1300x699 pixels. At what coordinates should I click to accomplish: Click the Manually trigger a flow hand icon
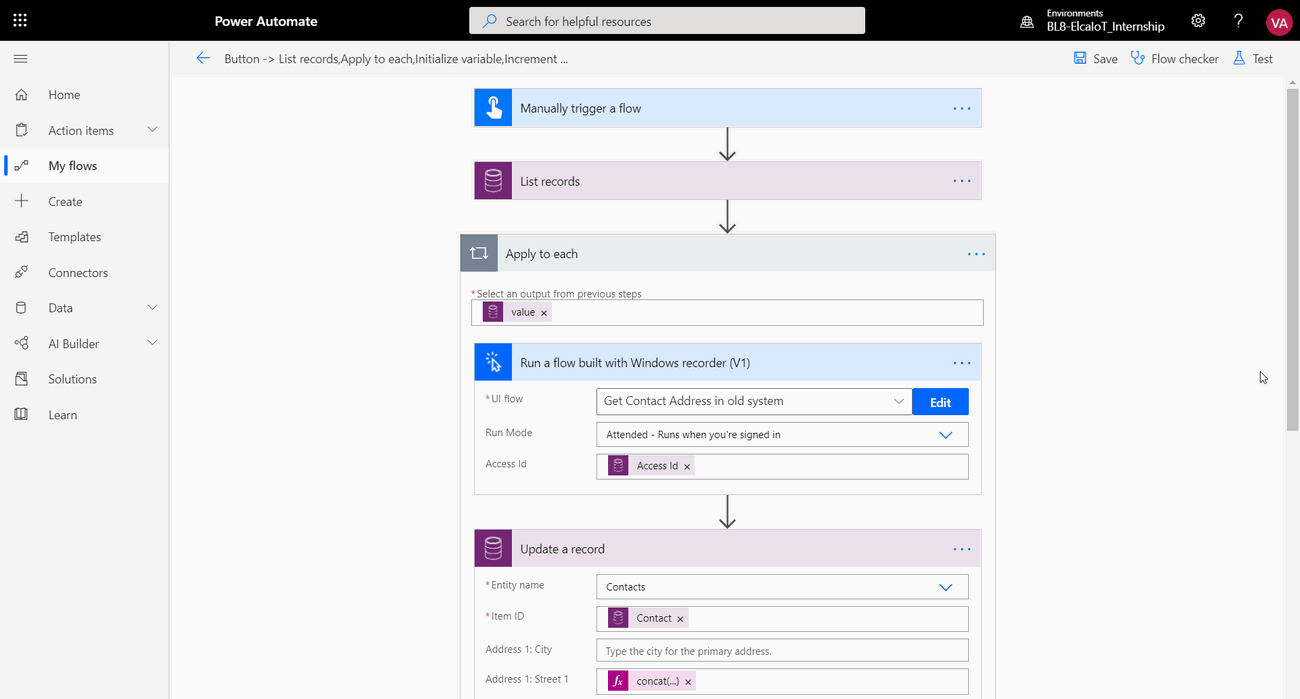coord(493,108)
